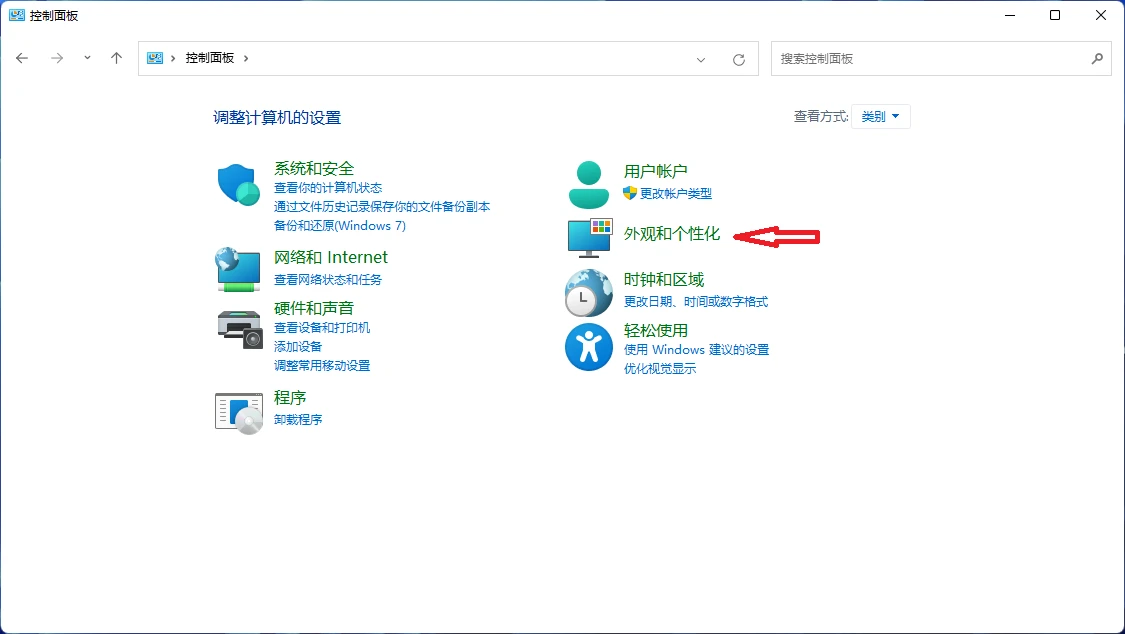Click the Clock and Region globe icon
The height and width of the screenshot is (634, 1125).
click(x=589, y=293)
